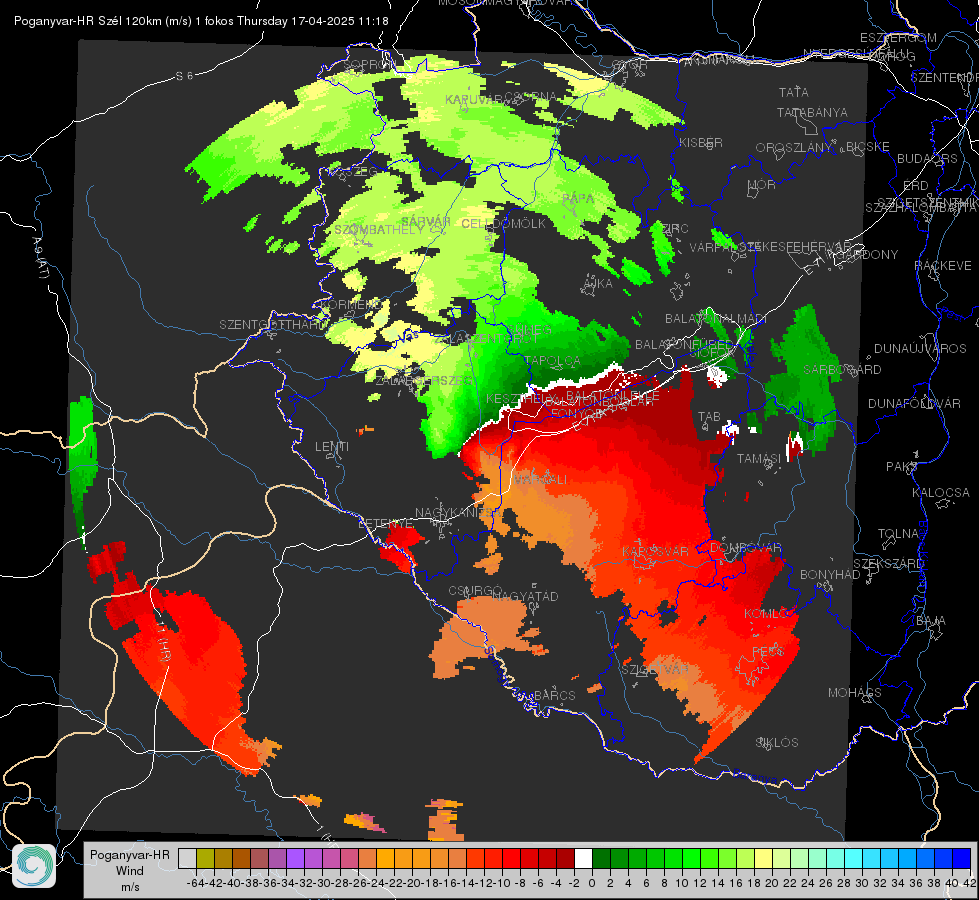Click the KALOCSA label
979x900 pixels.
940,492
